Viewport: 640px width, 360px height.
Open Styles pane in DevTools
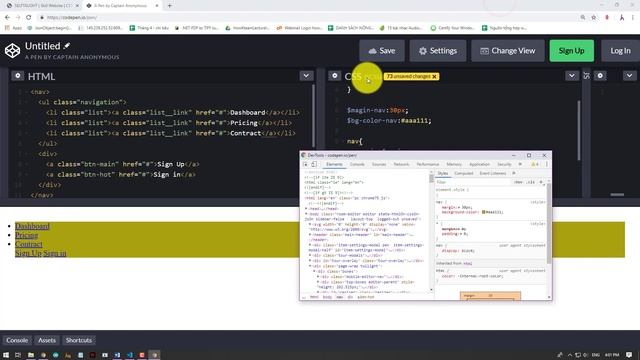coord(442,173)
